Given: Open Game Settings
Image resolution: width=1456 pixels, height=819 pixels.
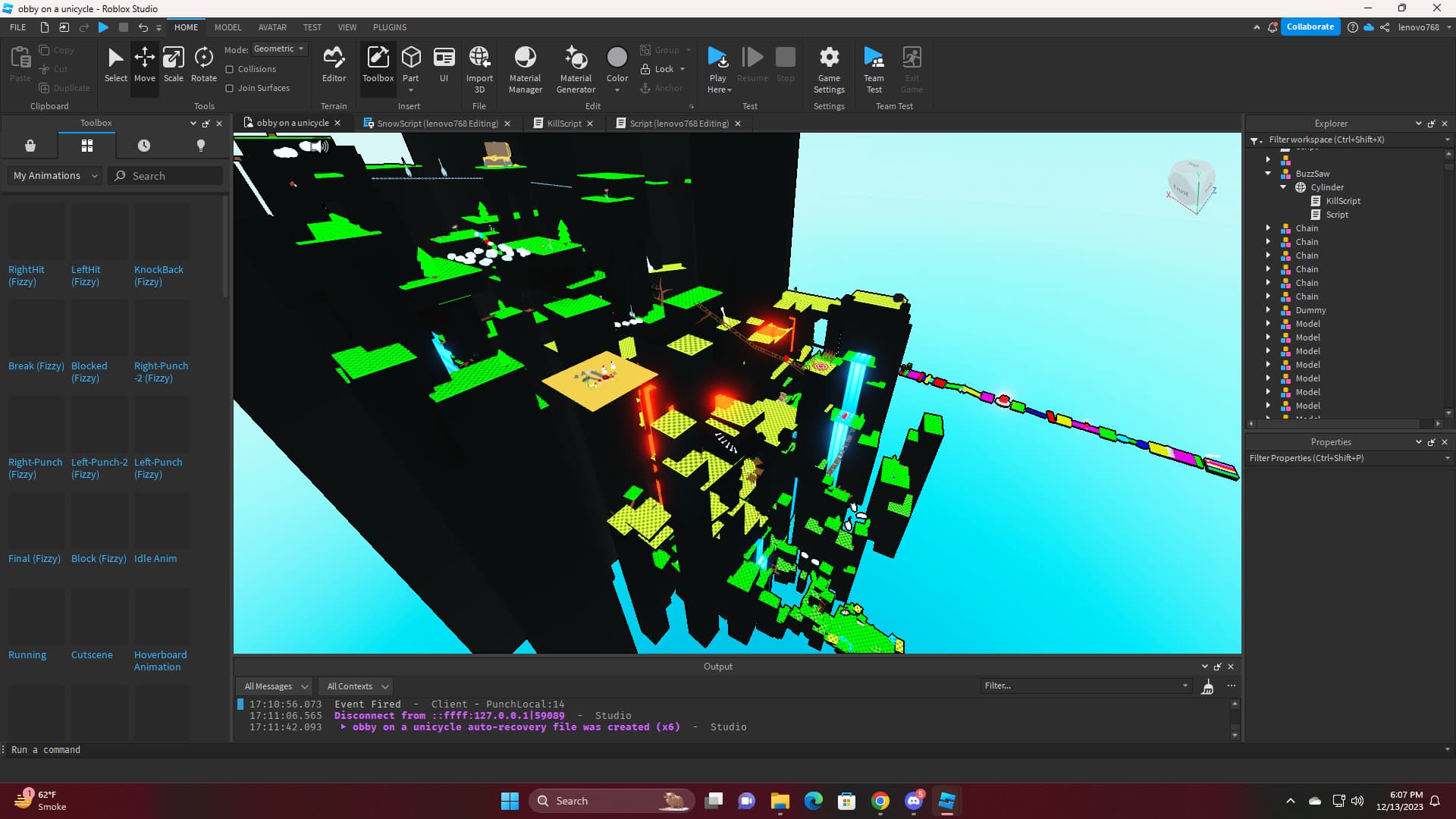Looking at the screenshot, I should click(x=829, y=67).
